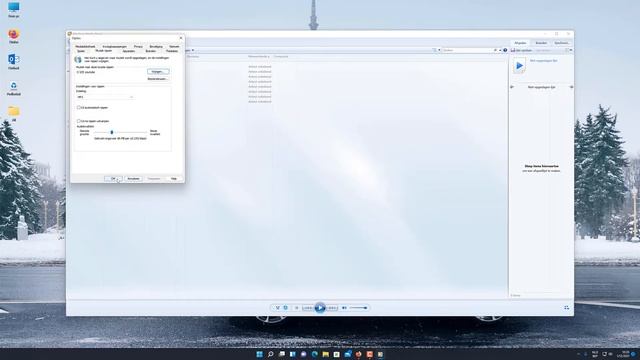The image size is (640, 360).
Task: Open the Invoegtoepassingen tab
Action: coord(114,47)
